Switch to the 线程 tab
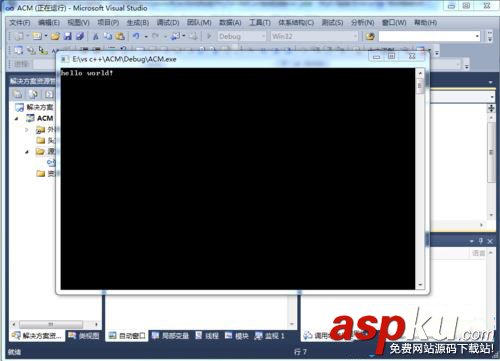Screen dimensions: 500x361 click(x=207, y=336)
